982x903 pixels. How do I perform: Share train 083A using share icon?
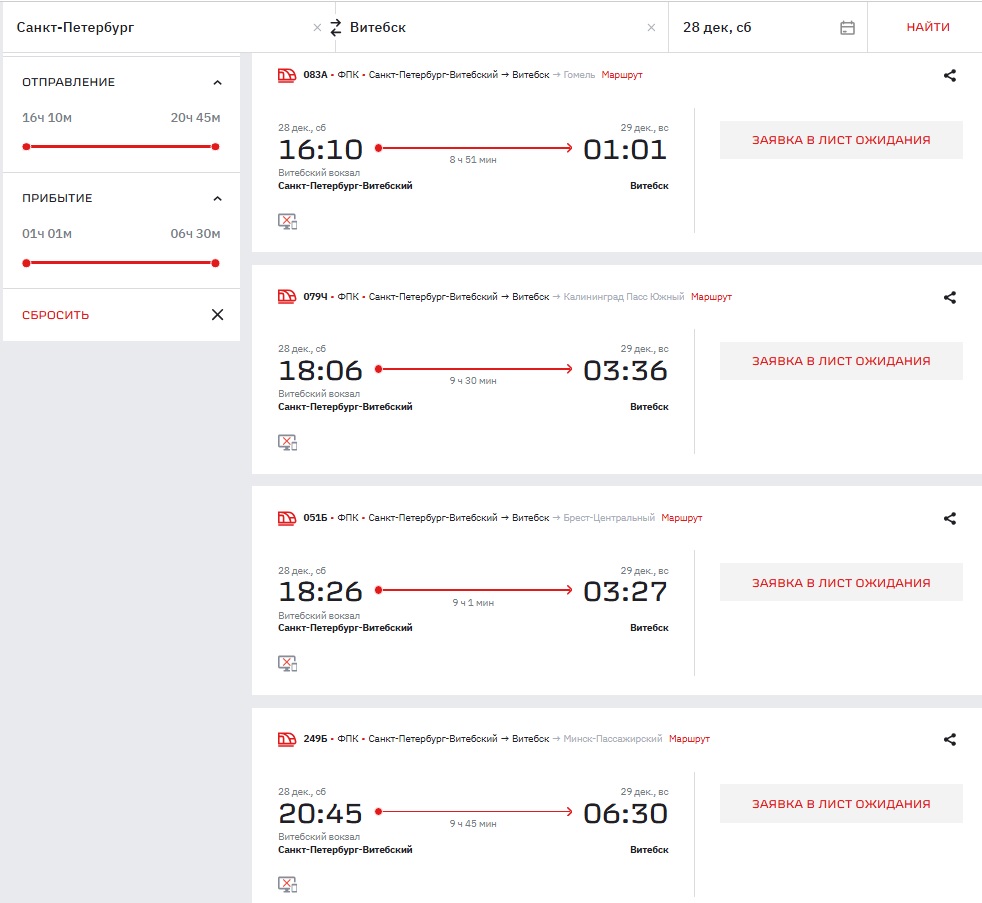pos(950,75)
